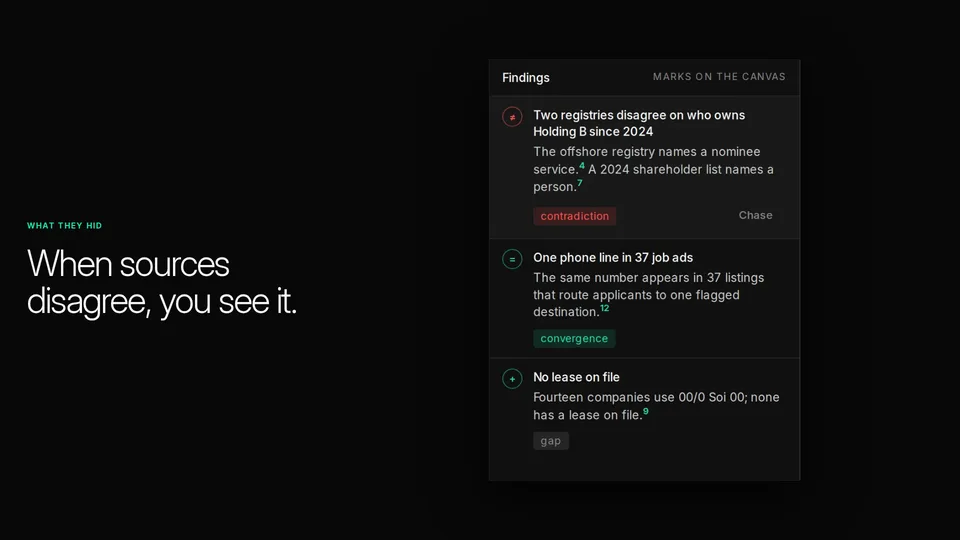This screenshot has width=960, height=540.
Task: Click the When sources disagree headline
Action: tap(162, 282)
